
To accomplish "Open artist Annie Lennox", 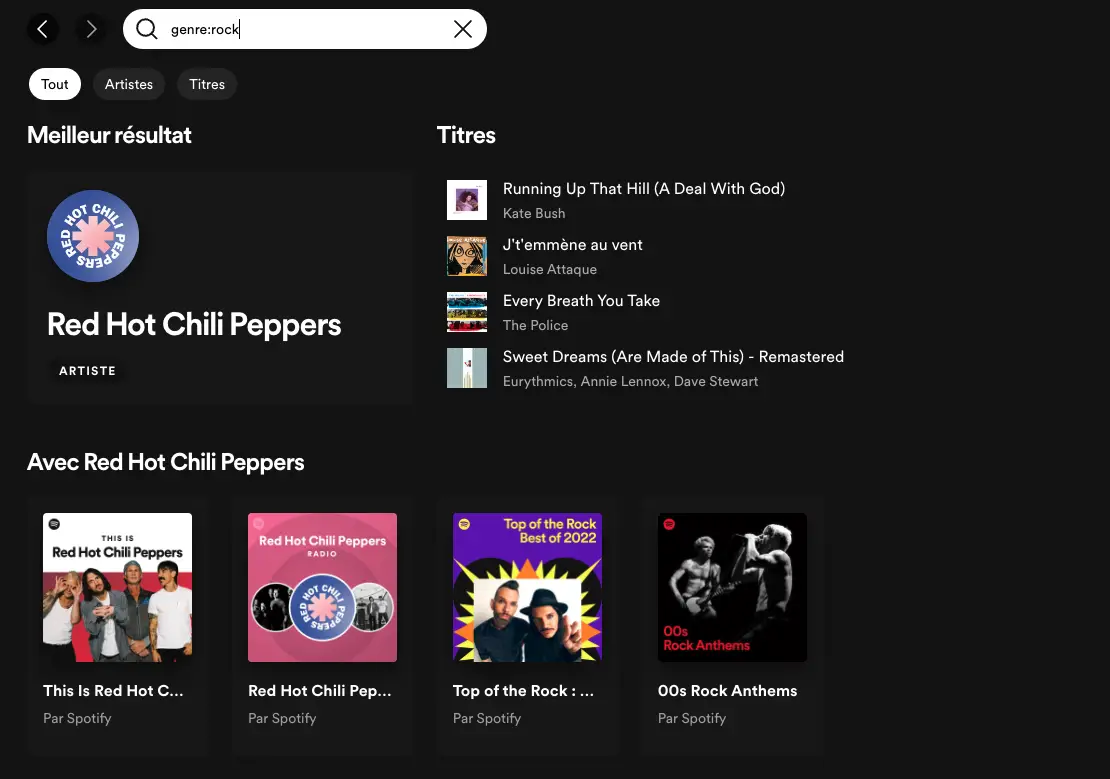I will click(x=624, y=381).
